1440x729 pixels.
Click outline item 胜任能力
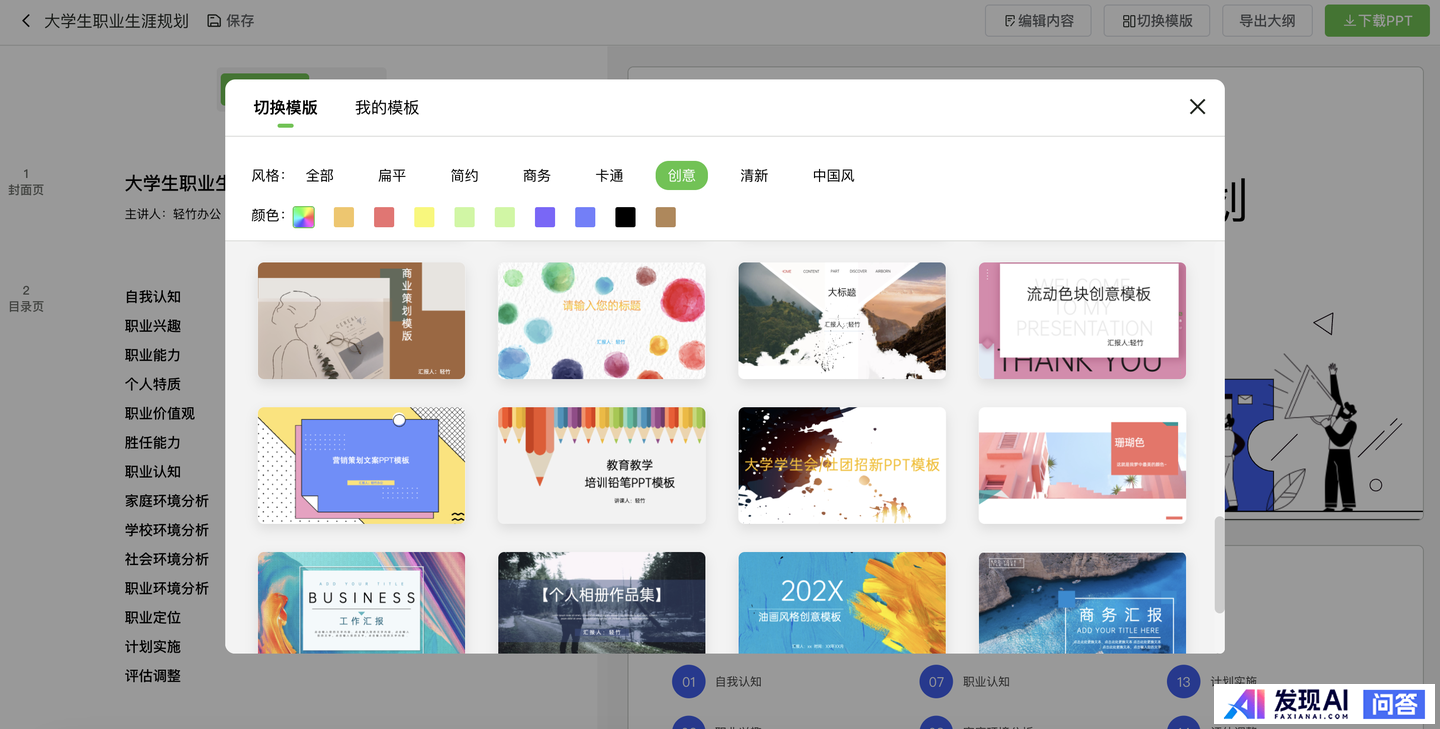click(153, 442)
